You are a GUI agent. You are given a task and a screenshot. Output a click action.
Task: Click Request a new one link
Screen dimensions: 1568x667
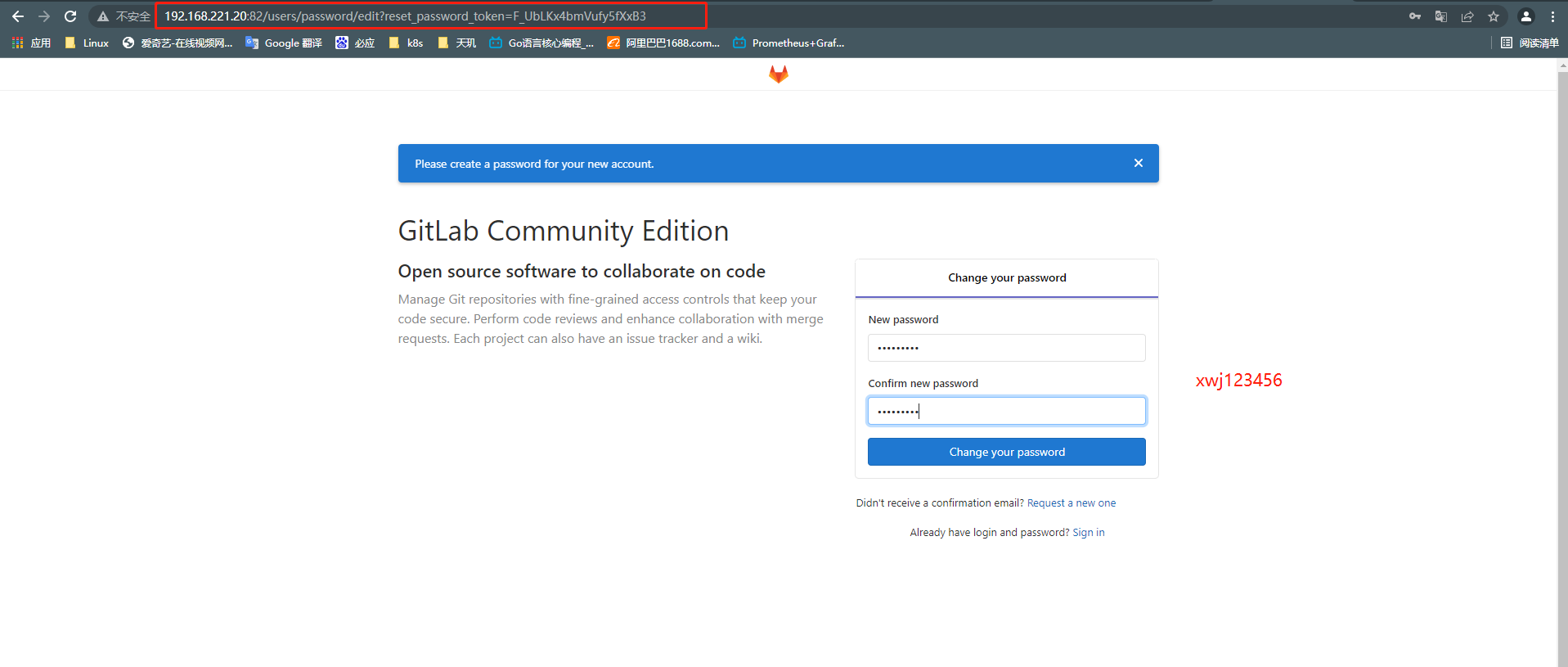[x=1072, y=503]
